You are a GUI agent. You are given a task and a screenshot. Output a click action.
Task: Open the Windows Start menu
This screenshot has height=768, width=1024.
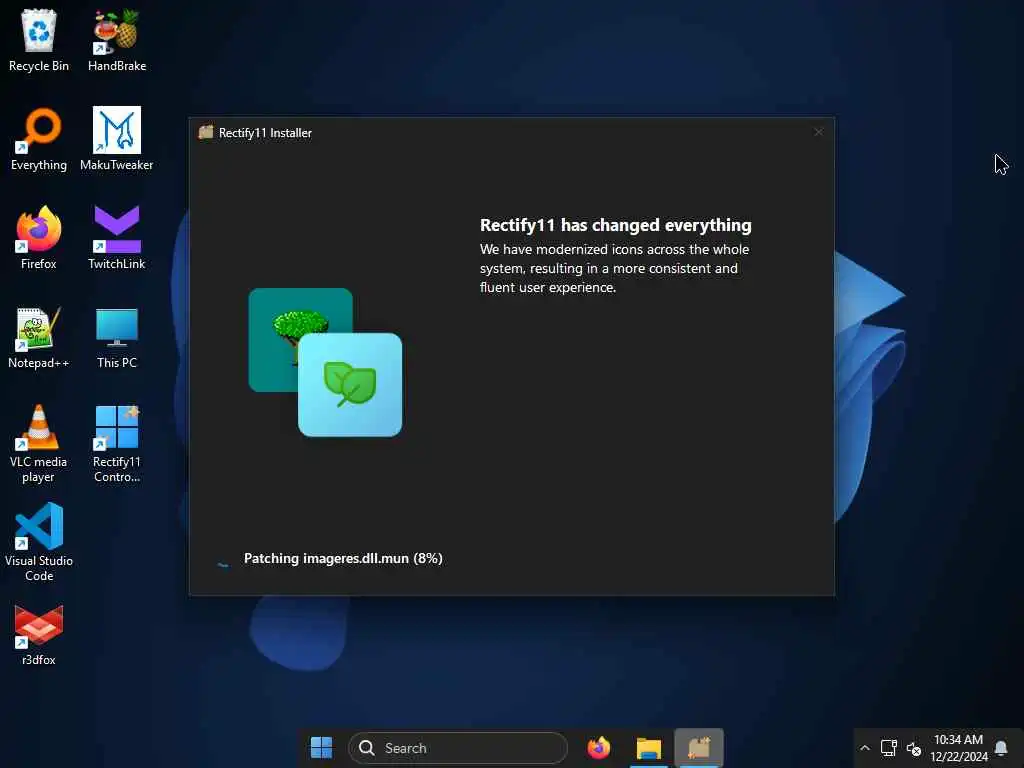point(321,748)
